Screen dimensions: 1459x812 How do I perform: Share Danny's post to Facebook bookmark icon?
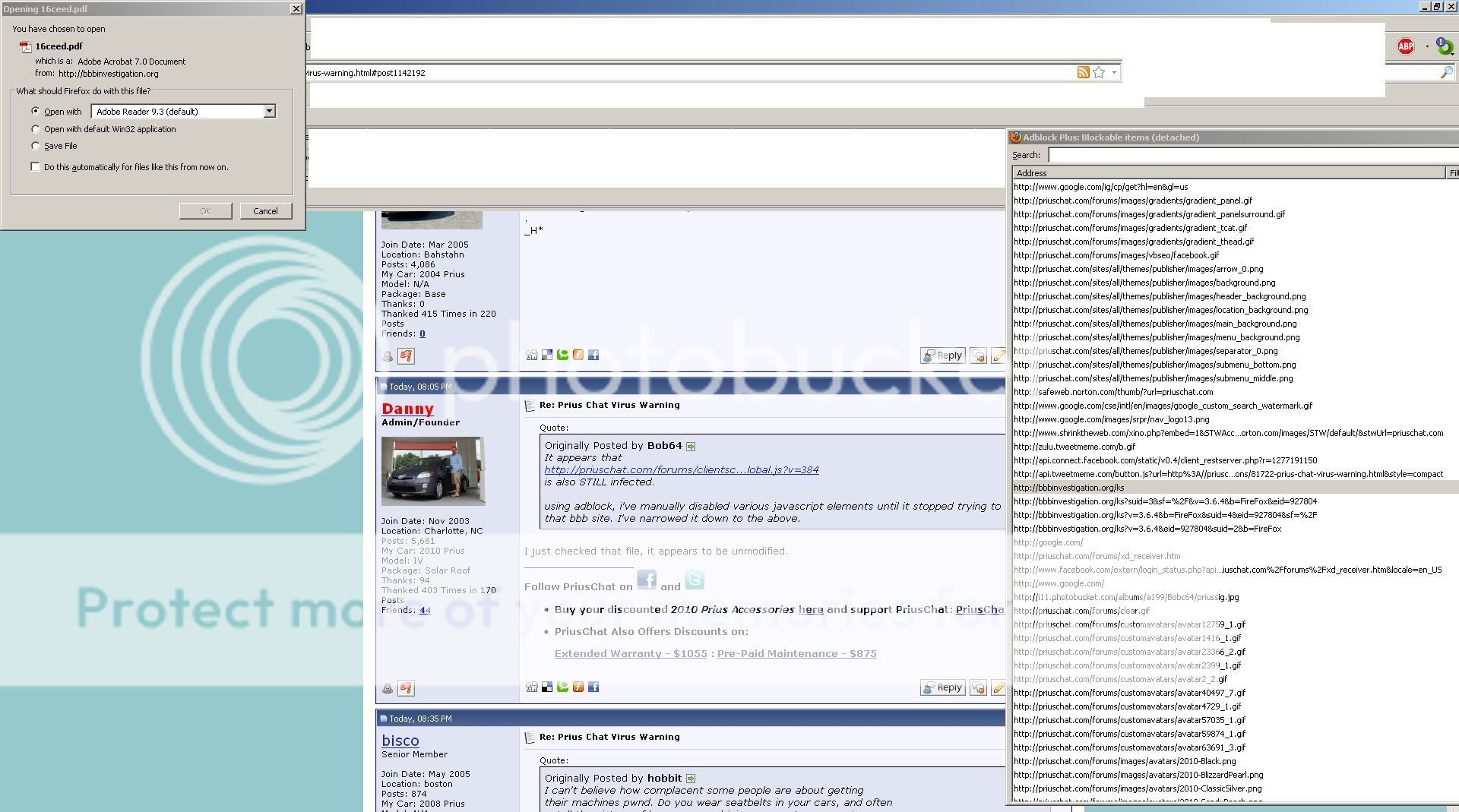(x=593, y=687)
